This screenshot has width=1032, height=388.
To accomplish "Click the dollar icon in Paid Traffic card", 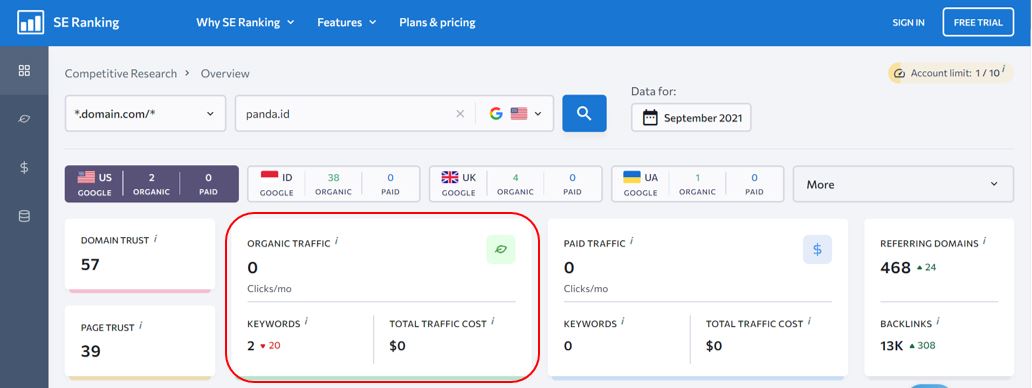I will tap(817, 249).
